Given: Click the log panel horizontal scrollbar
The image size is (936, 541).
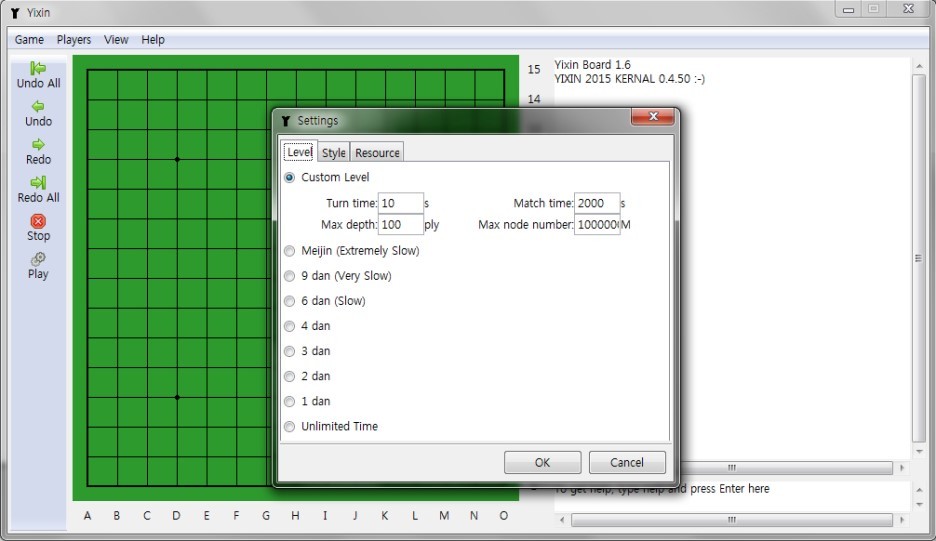Looking at the screenshot, I should pyautogui.click(x=731, y=467).
